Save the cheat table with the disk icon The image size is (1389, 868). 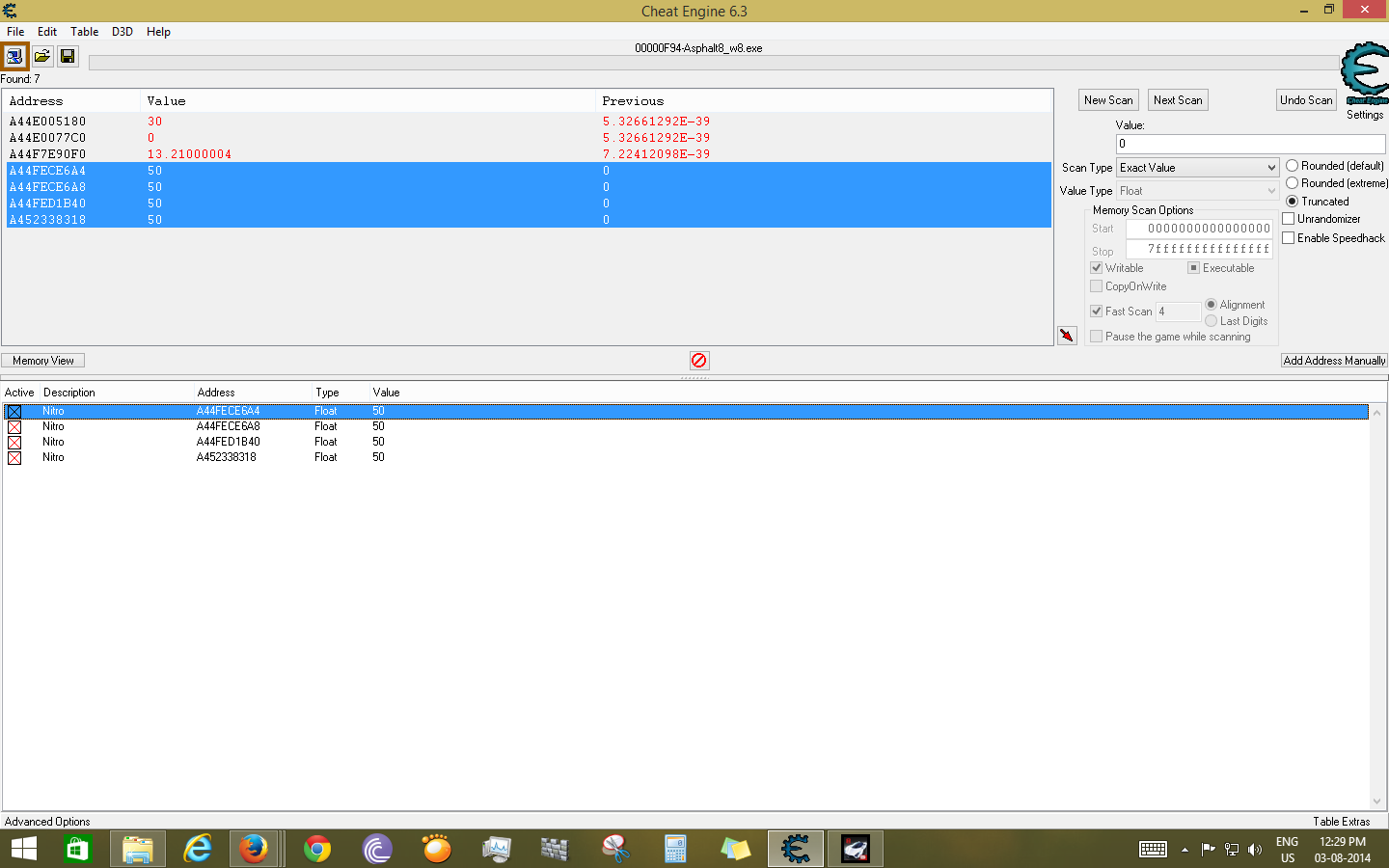coord(68,56)
